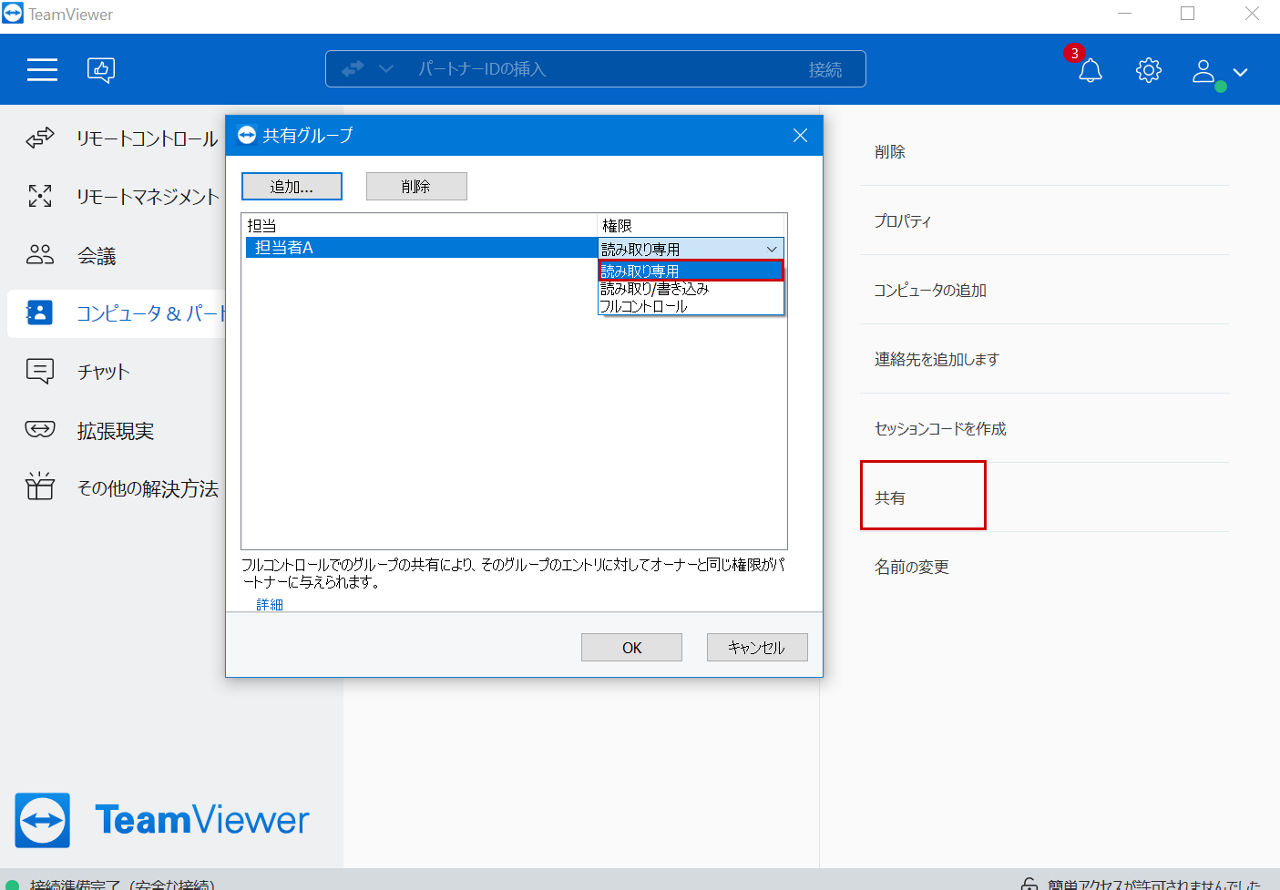Click プロパティ in the right panel
The height and width of the screenshot is (890, 1280).
(x=903, y=221)
